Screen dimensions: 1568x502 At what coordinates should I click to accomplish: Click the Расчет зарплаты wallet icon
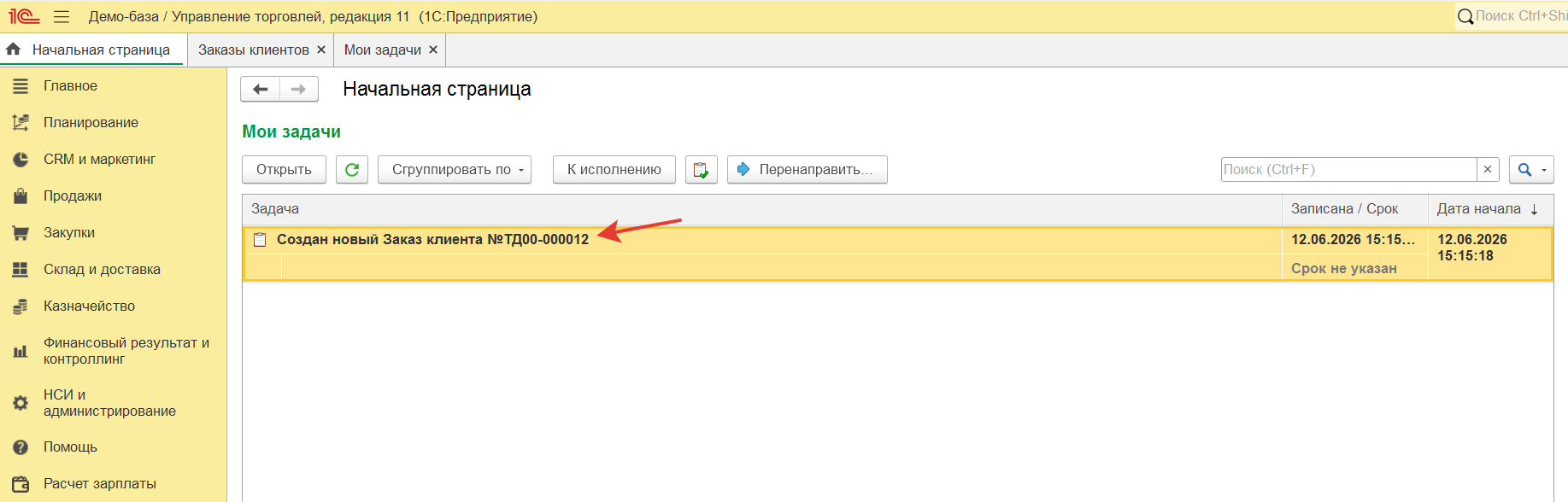(21, 484)
